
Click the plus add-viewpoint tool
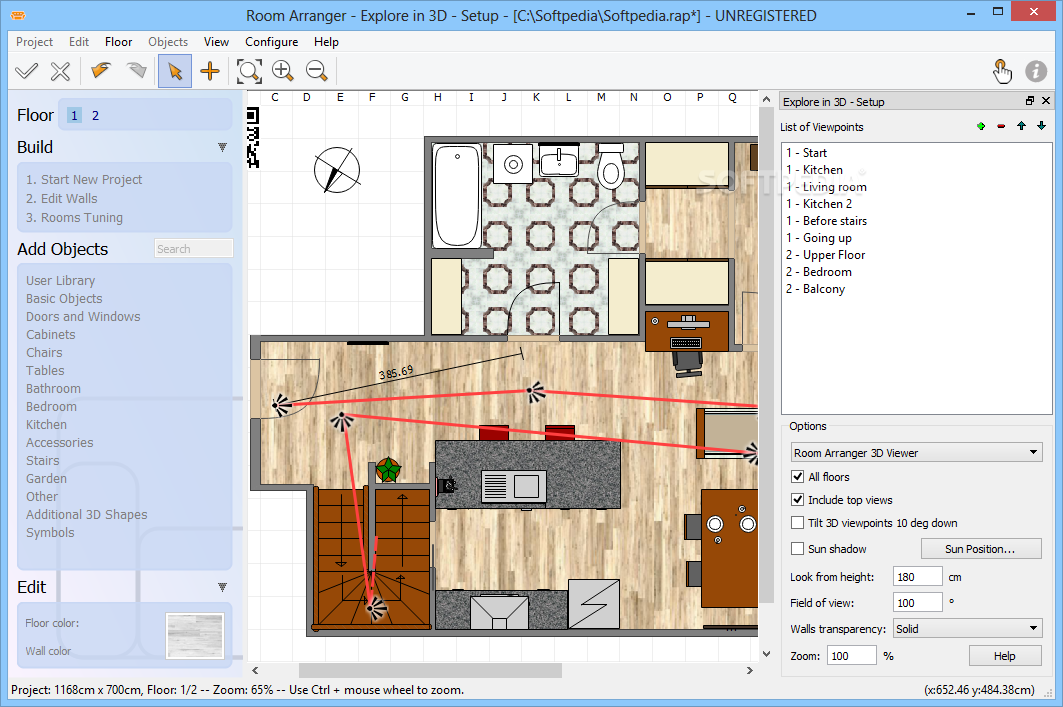coord(210,71)
